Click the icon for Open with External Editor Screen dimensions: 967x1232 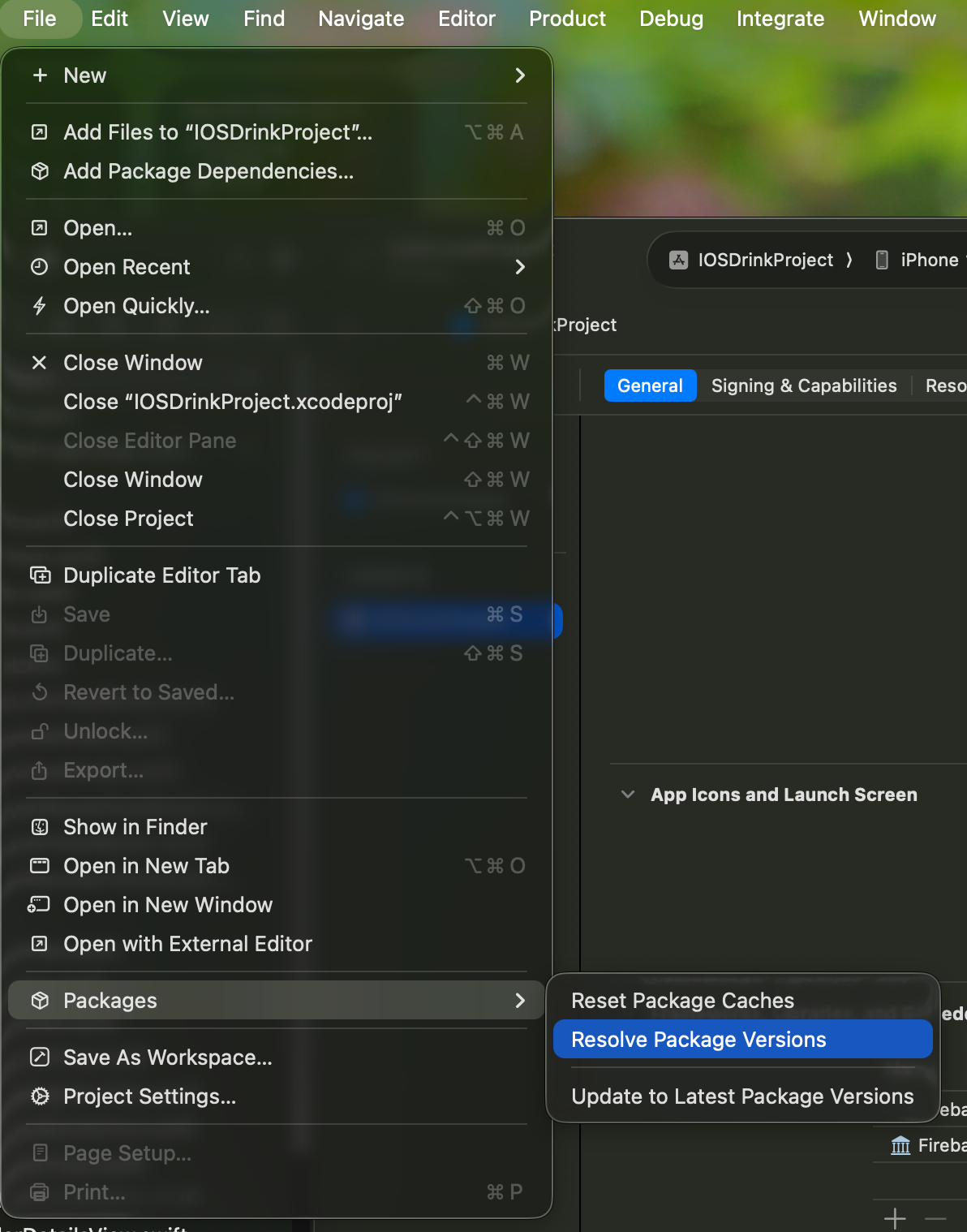tap(39, 944)
